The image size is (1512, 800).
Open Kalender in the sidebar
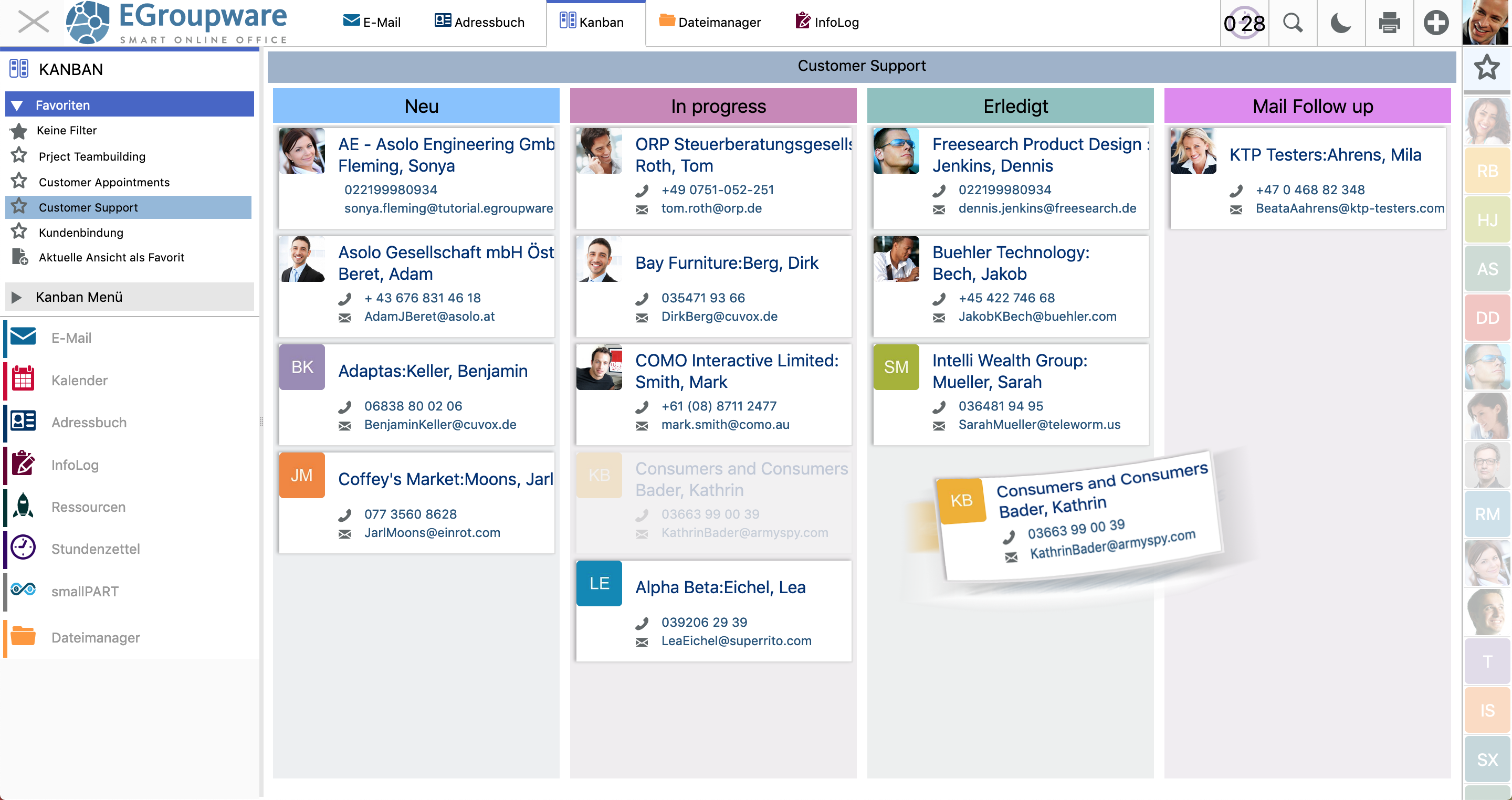point(79,381)
